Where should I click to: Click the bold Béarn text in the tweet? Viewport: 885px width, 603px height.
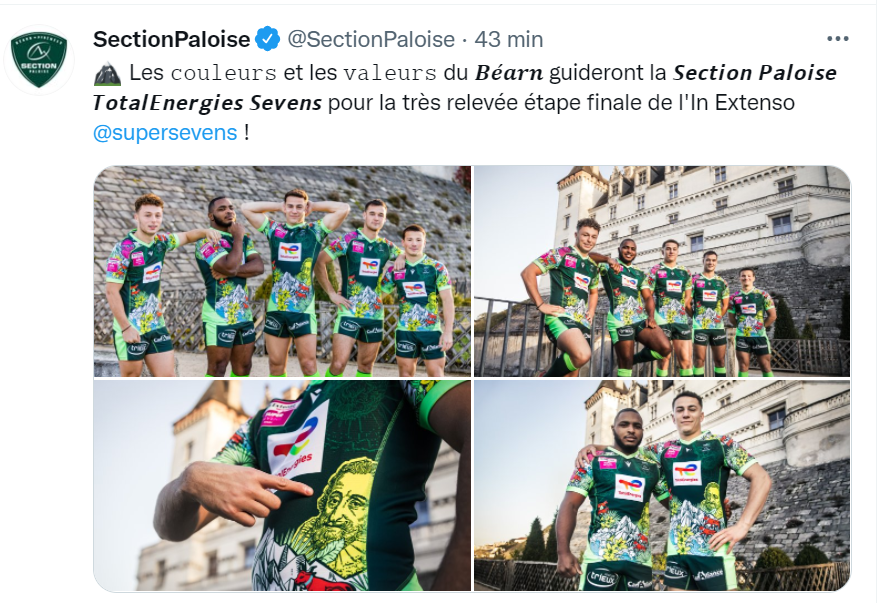tap(509, 73)
